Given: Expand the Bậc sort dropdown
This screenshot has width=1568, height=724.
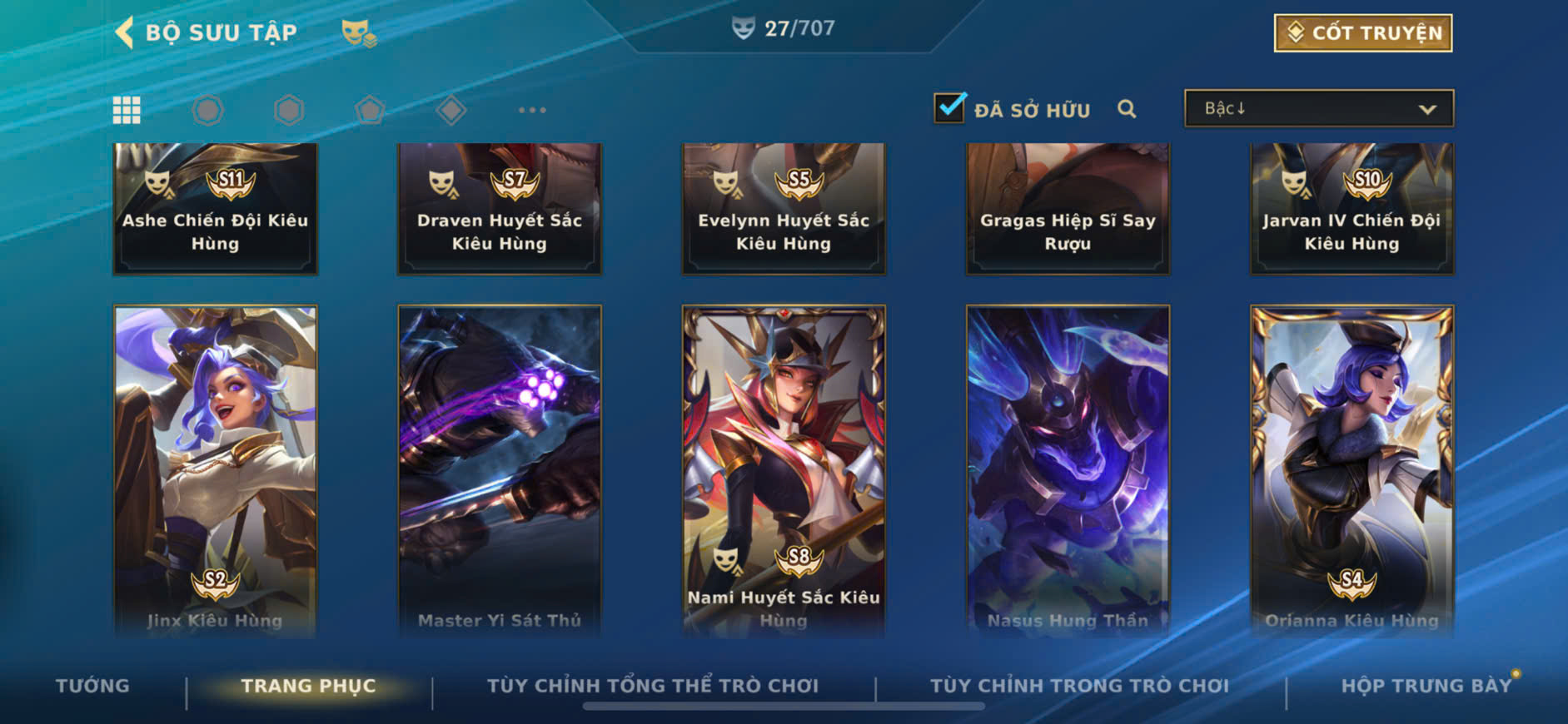Looking at the screenshot, I should 1319,108.
